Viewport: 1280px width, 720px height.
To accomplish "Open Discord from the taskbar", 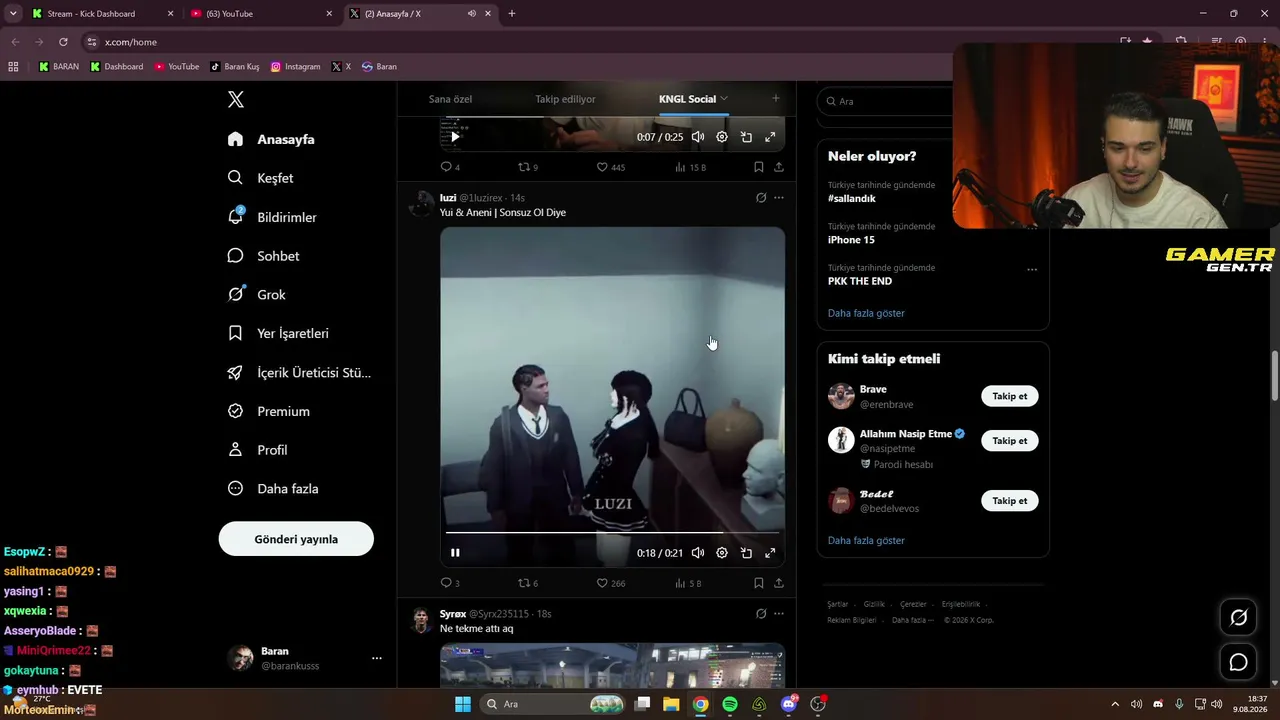I will 788,704.
